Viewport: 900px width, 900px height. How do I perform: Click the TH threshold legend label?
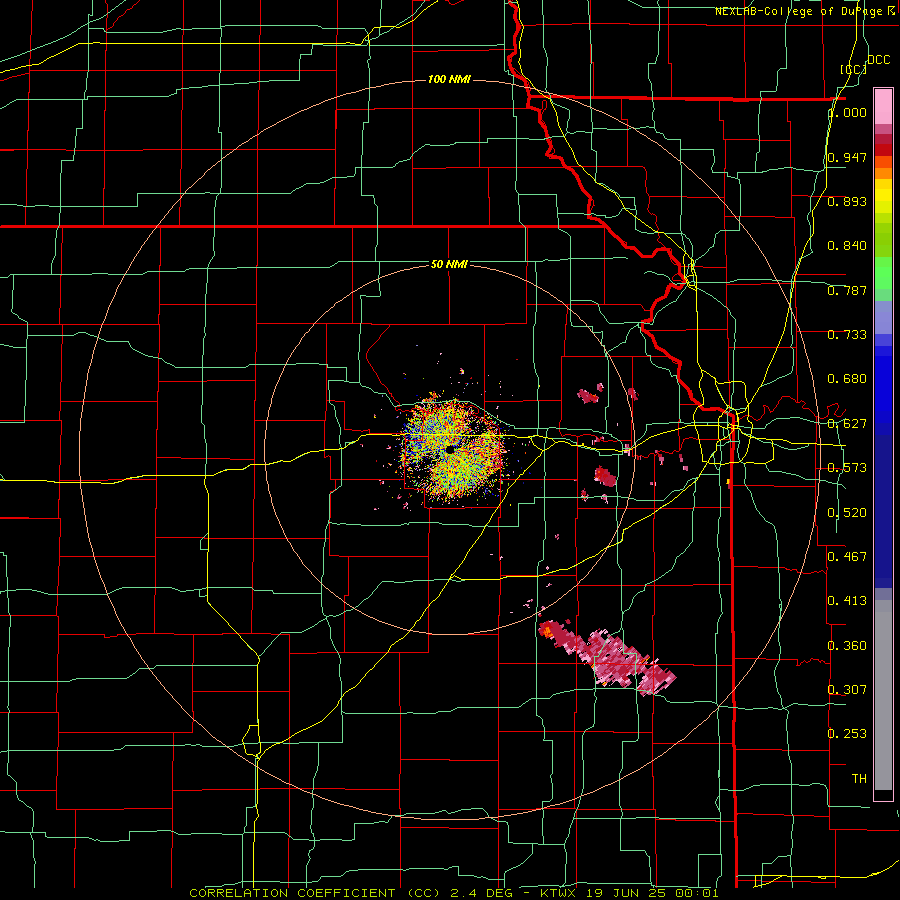[859, 778]
